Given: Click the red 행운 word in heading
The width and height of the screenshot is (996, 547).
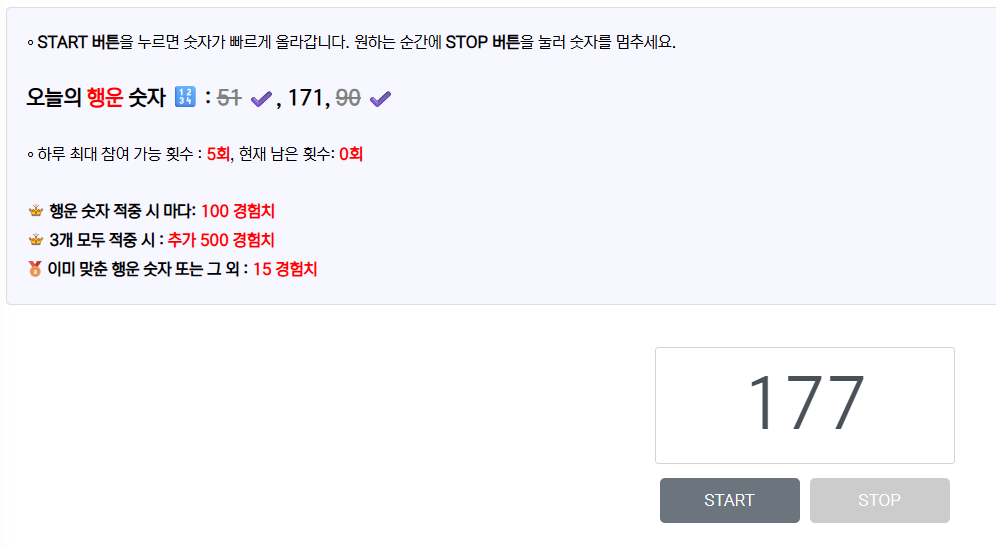Looking at the screenshot, I should (x=105, y=98).
